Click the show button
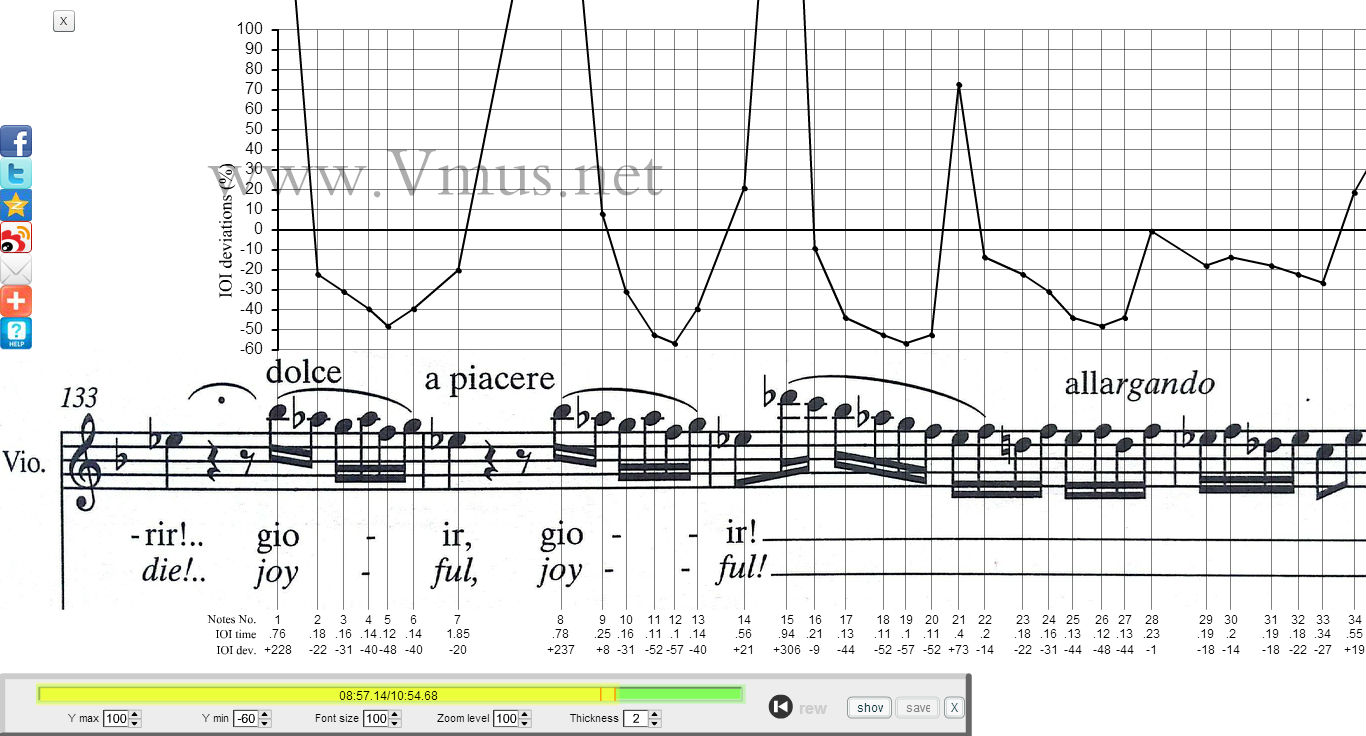This screenshot has height=736, width=1366. pos(870,708)
